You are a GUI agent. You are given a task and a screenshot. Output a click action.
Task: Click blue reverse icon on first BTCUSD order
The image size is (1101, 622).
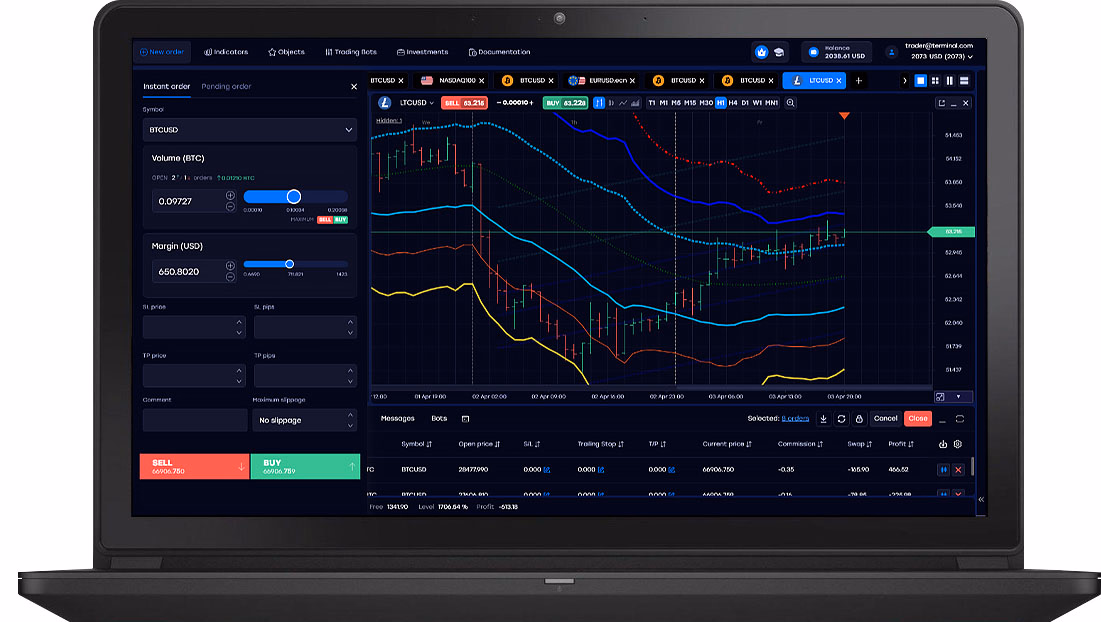pyautogui.click(x=944, y=470)
